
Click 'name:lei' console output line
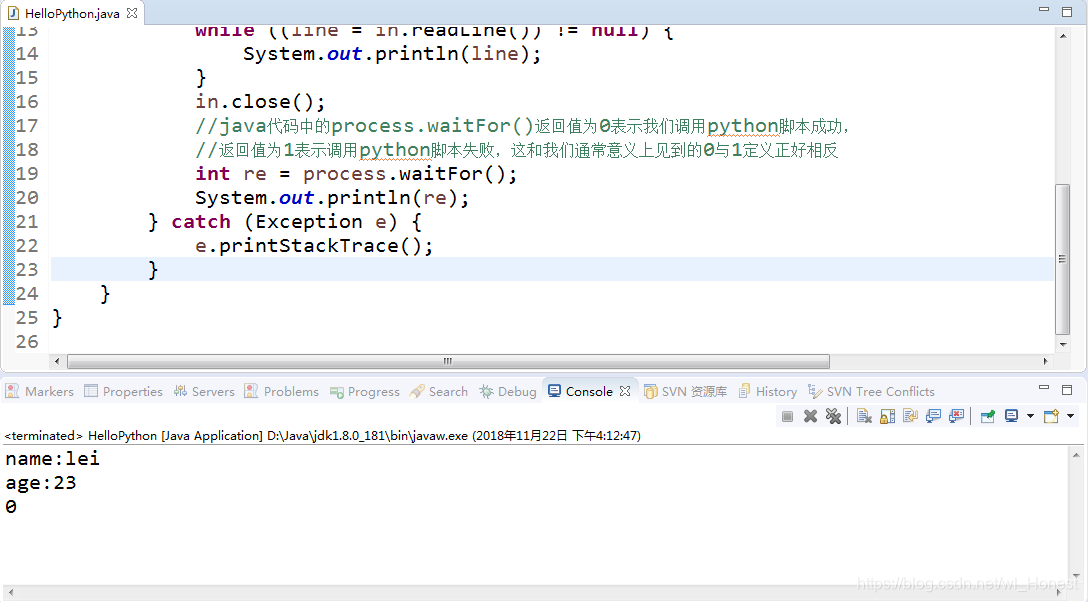pos(53,458)
